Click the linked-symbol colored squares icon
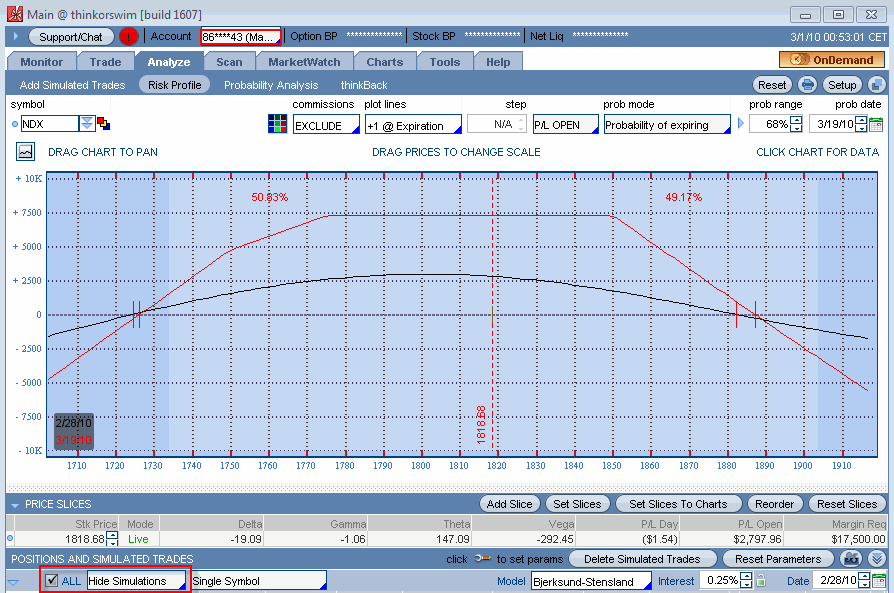Screen dimensions: 894x593 tap(103, 124)
